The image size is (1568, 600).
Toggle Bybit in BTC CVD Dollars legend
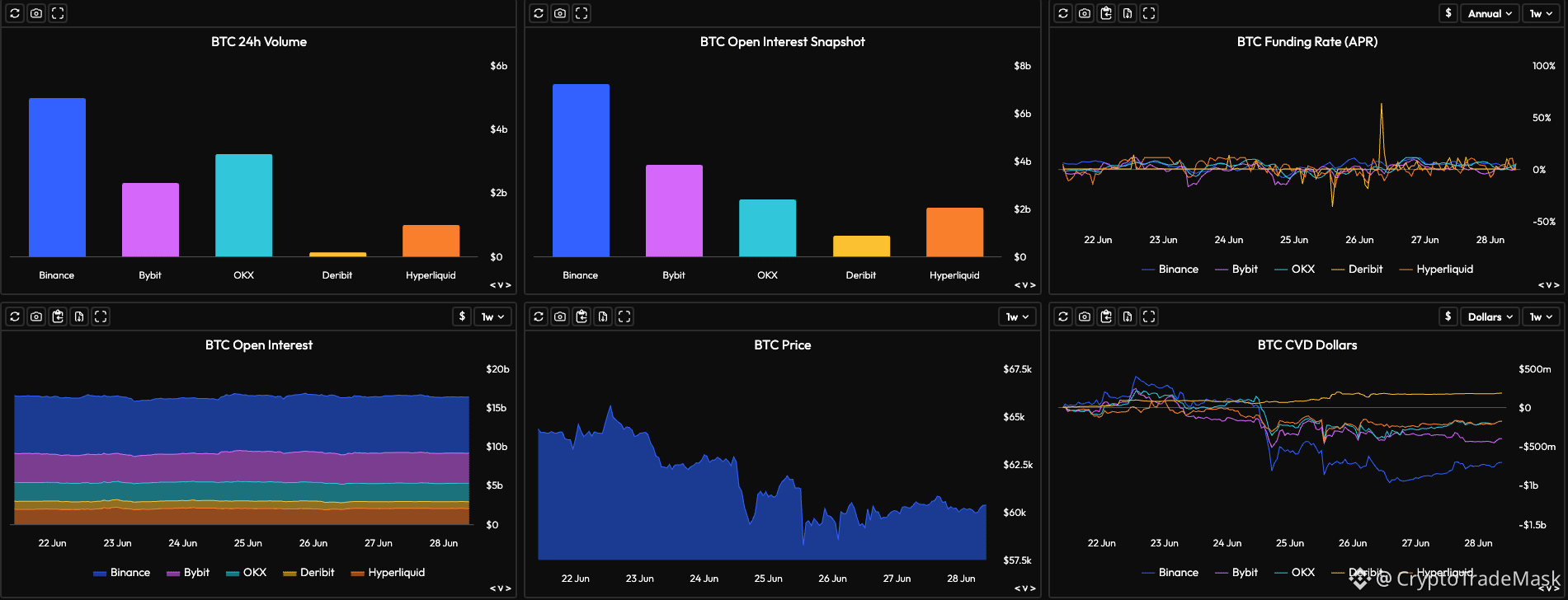click(x=1236, y=573)
